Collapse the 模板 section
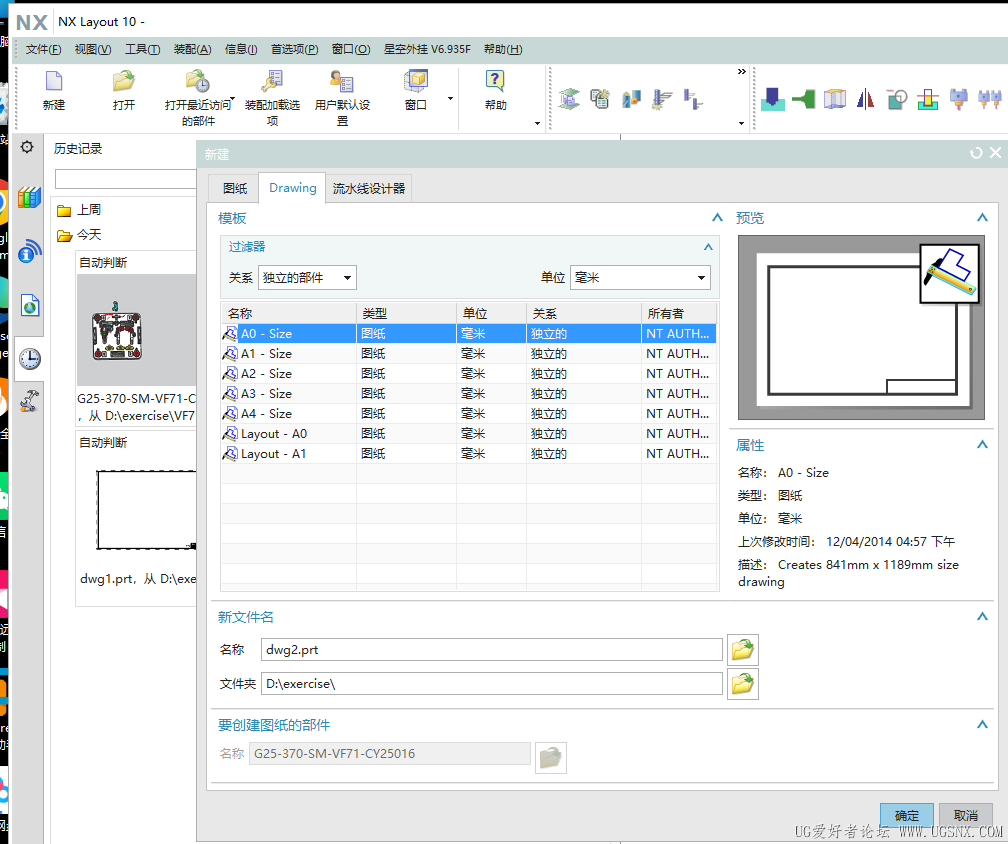Viewport: 1008px width, 844px height. click(x=717, y=218)
